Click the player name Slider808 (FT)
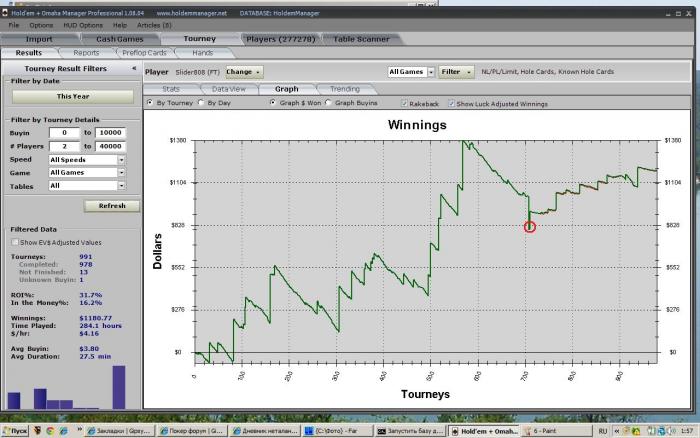 click(197, 72)
